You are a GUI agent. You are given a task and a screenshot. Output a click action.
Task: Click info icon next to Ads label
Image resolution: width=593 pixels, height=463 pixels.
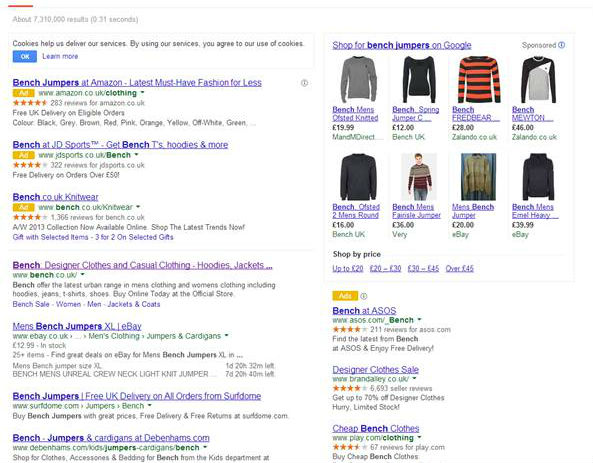click(x=364, y=296)
